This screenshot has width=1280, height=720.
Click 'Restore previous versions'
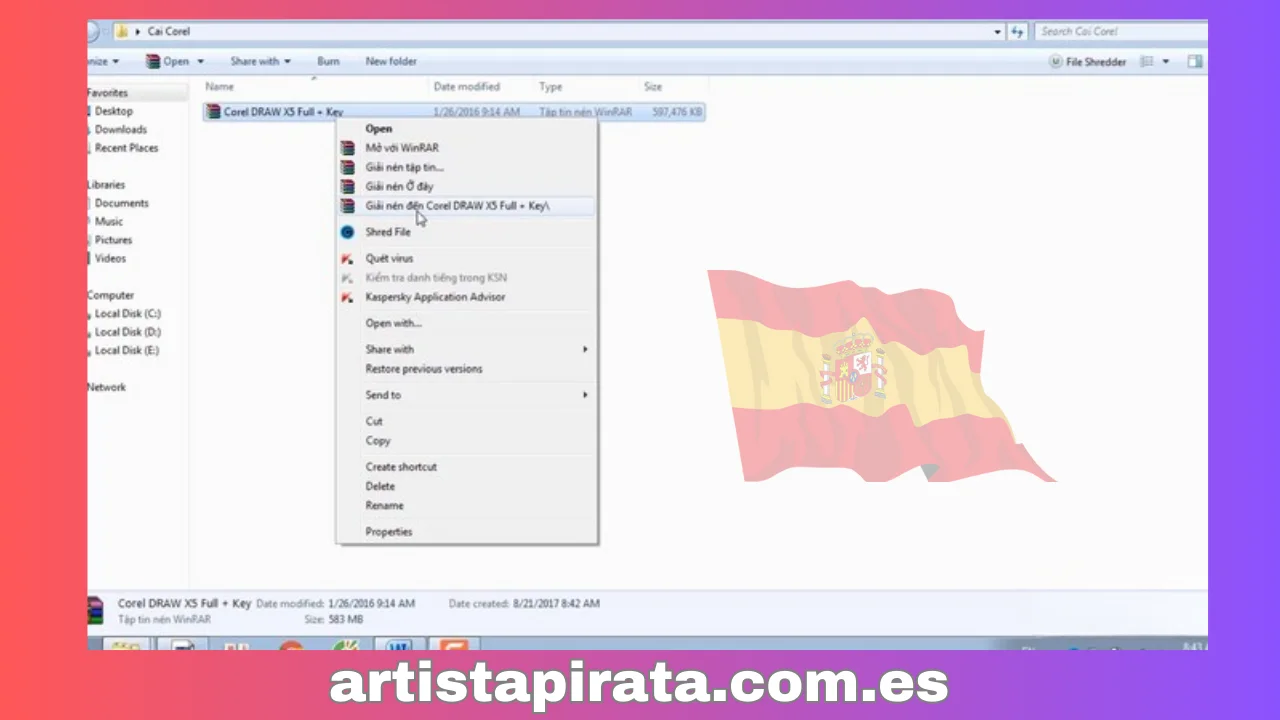point(424,369)
